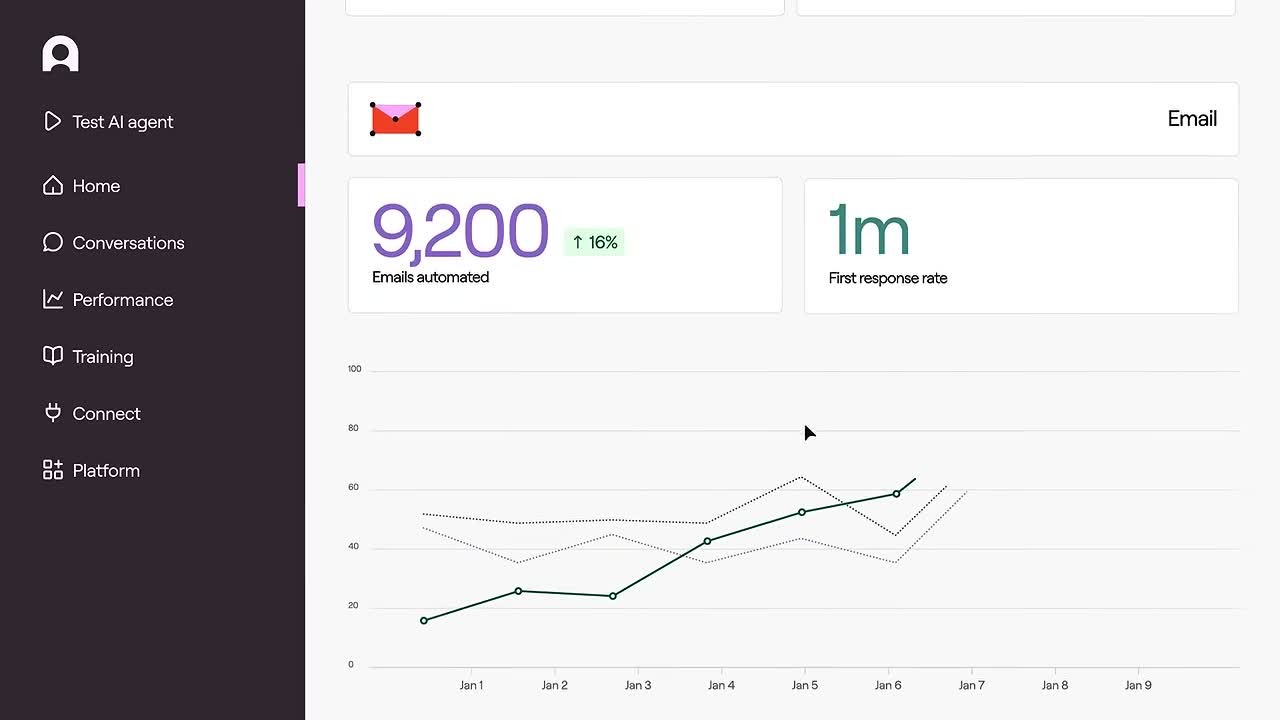Click the 1m first response value
This screenshot has height=720, width=1280.
pyautogui.click(x=869, y=231)
